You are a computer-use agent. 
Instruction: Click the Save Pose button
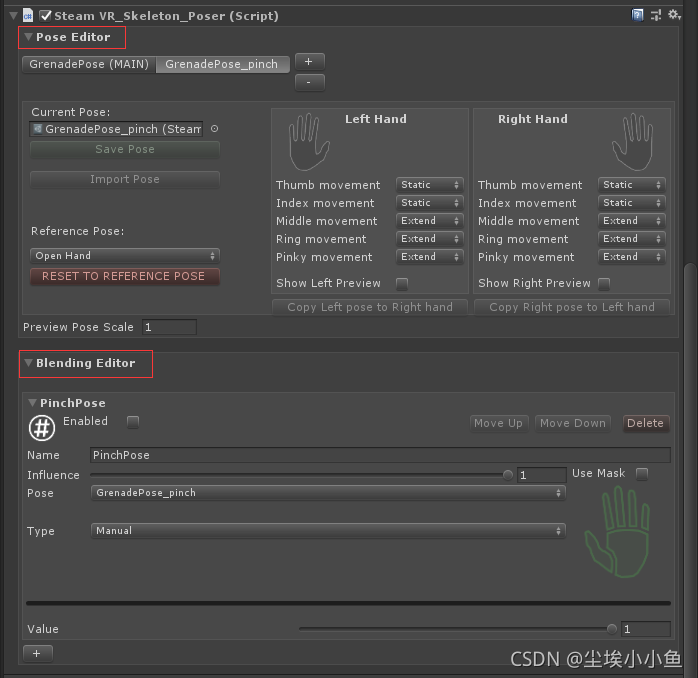tap(125, 149)
